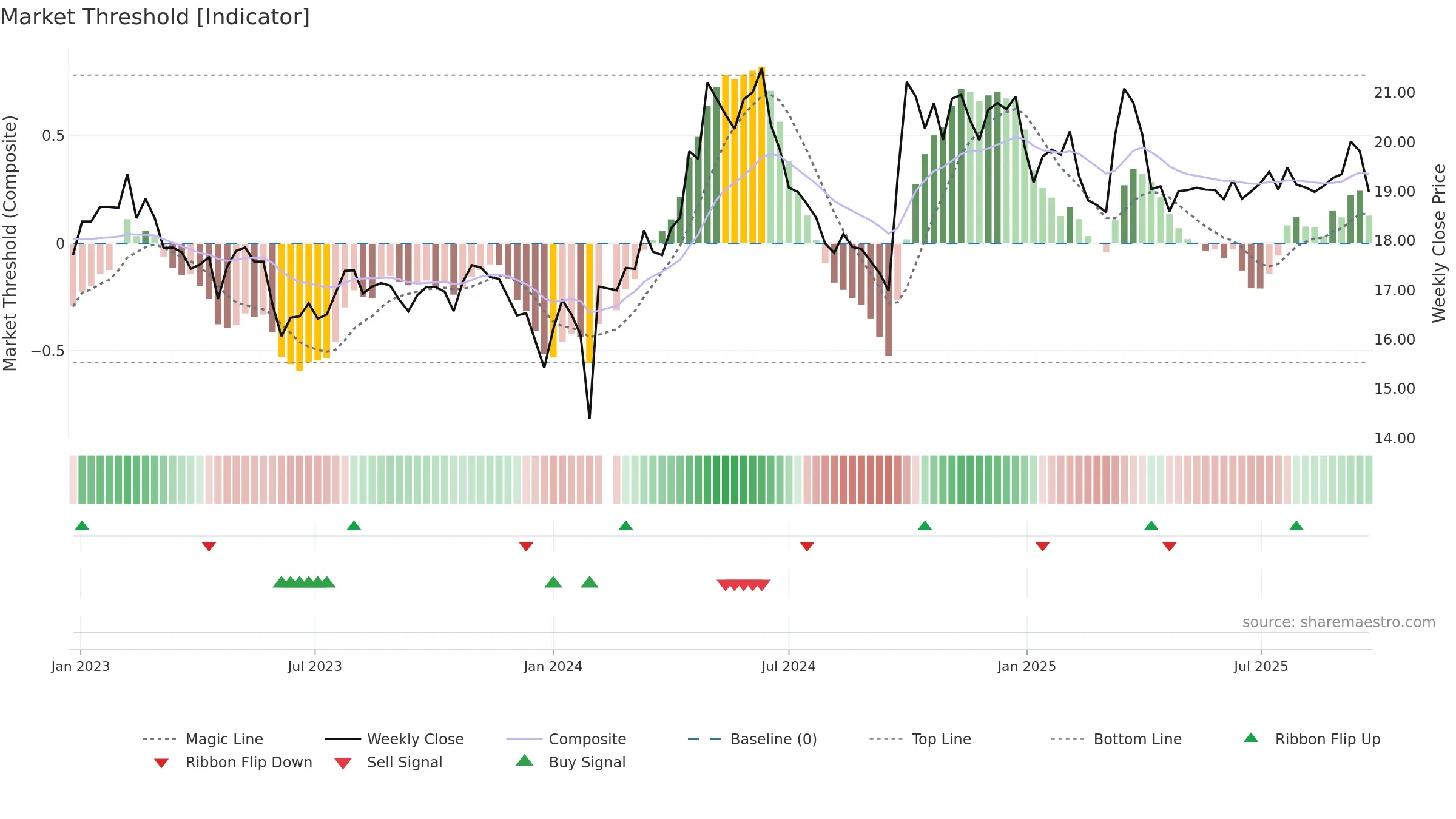Click the Jan 2024 x-axis label
Image resolution: width=1456 pixels, height=819 pixels.
click(x=553, y=667)
